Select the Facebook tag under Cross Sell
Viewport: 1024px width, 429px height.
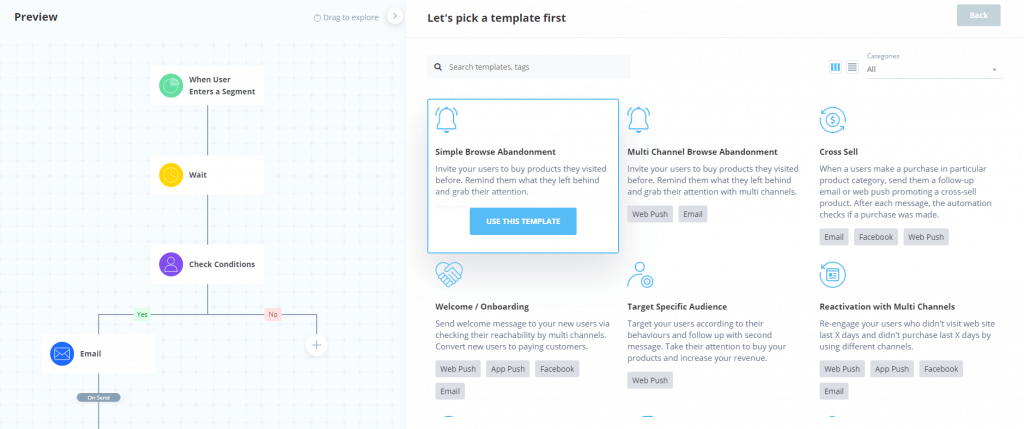pyautogui.click(x=876, y=237)
